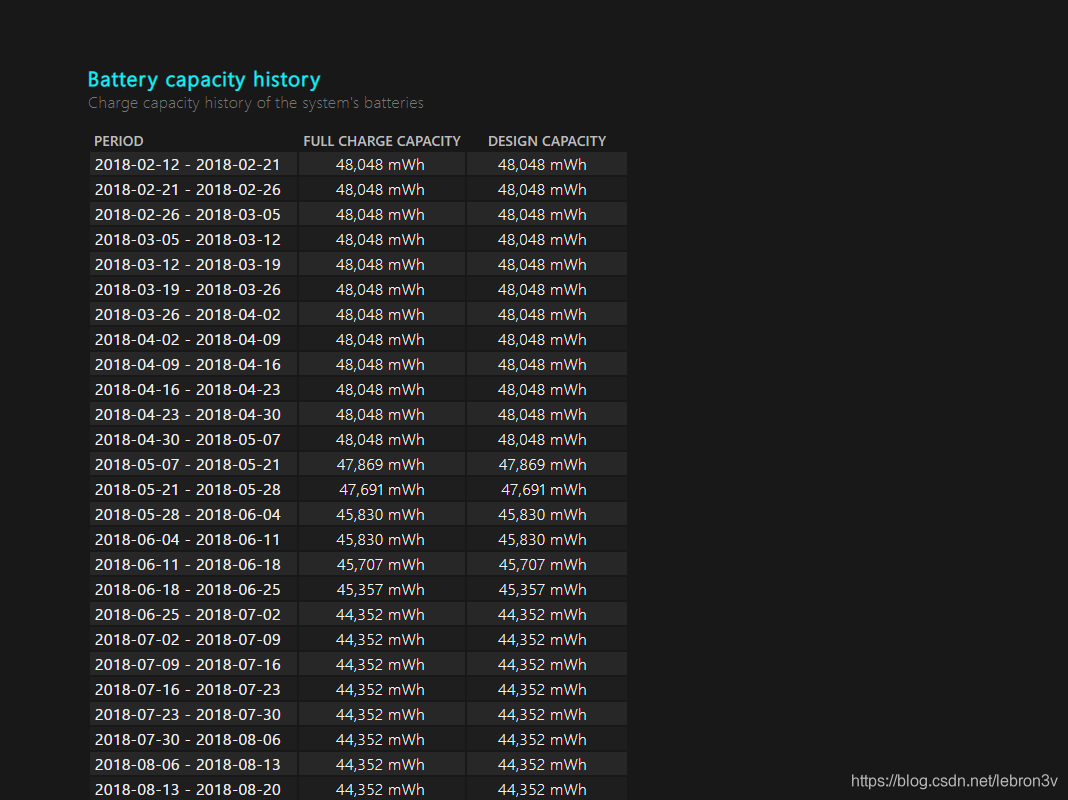Select the period 2018-06-25 - 2018-07-02 cell
The height and width of the screenshot is (800, 1068).
point(188,615)
